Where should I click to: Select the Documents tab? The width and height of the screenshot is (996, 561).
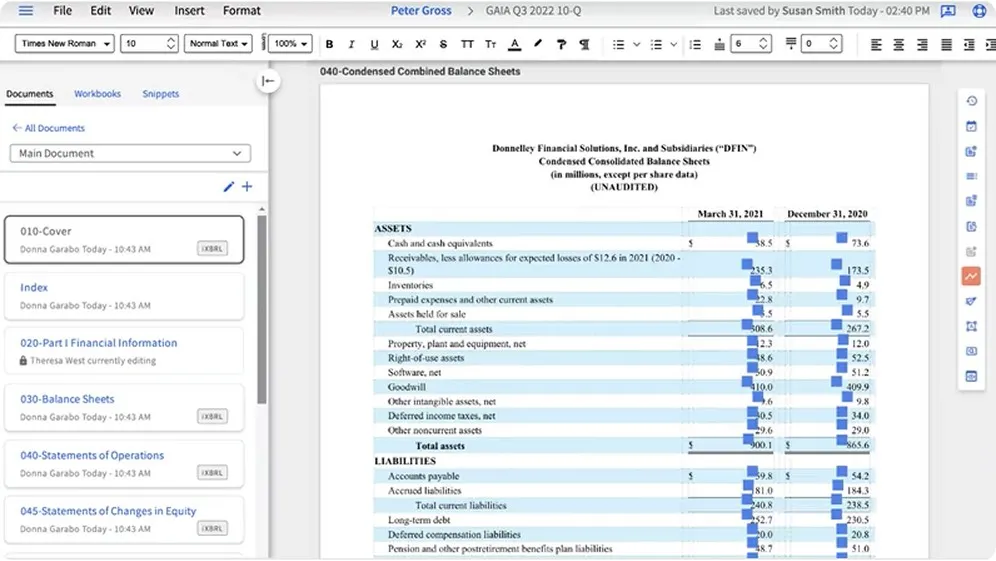point(30,93)
